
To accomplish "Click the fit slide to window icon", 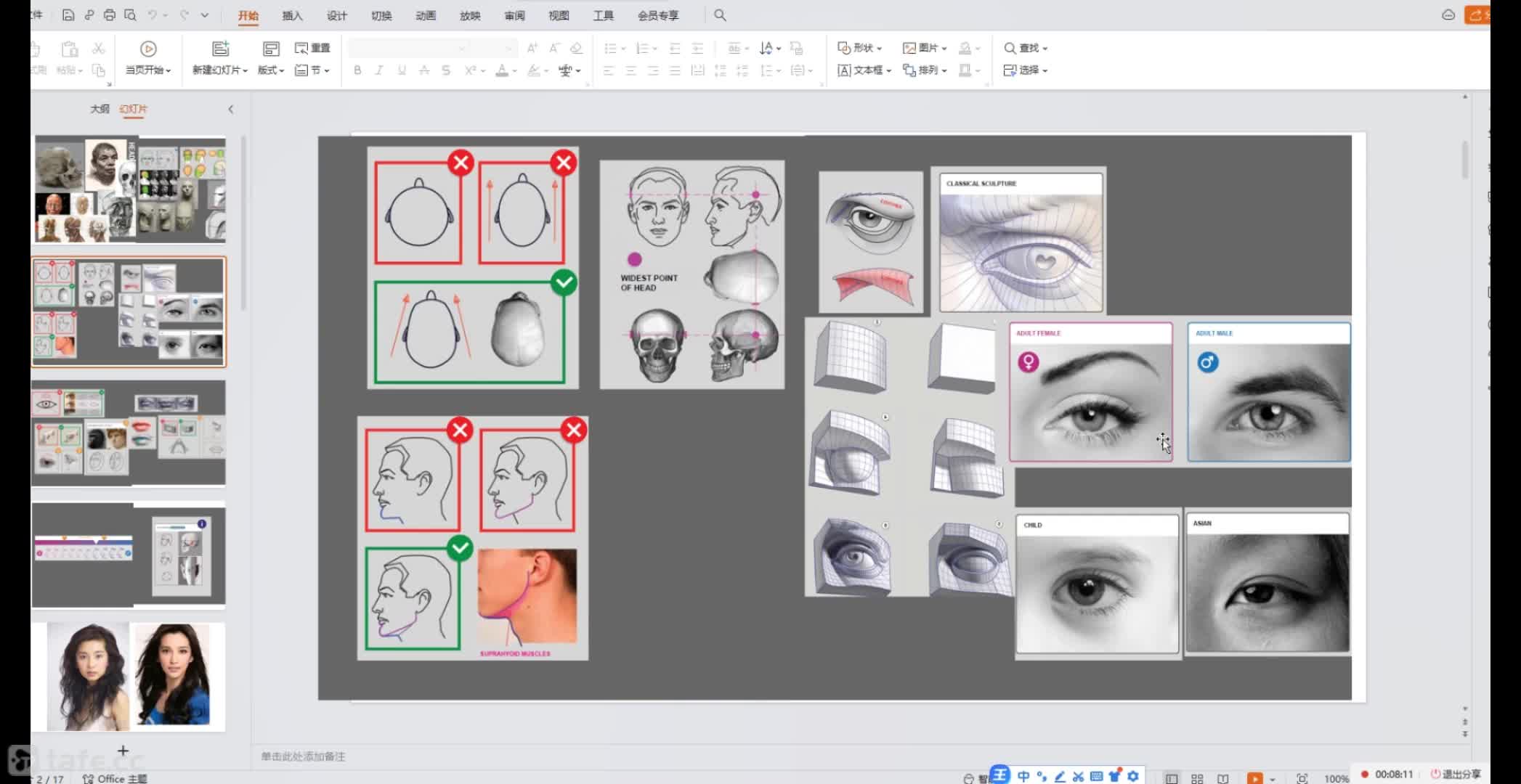I will [1302, 778].
